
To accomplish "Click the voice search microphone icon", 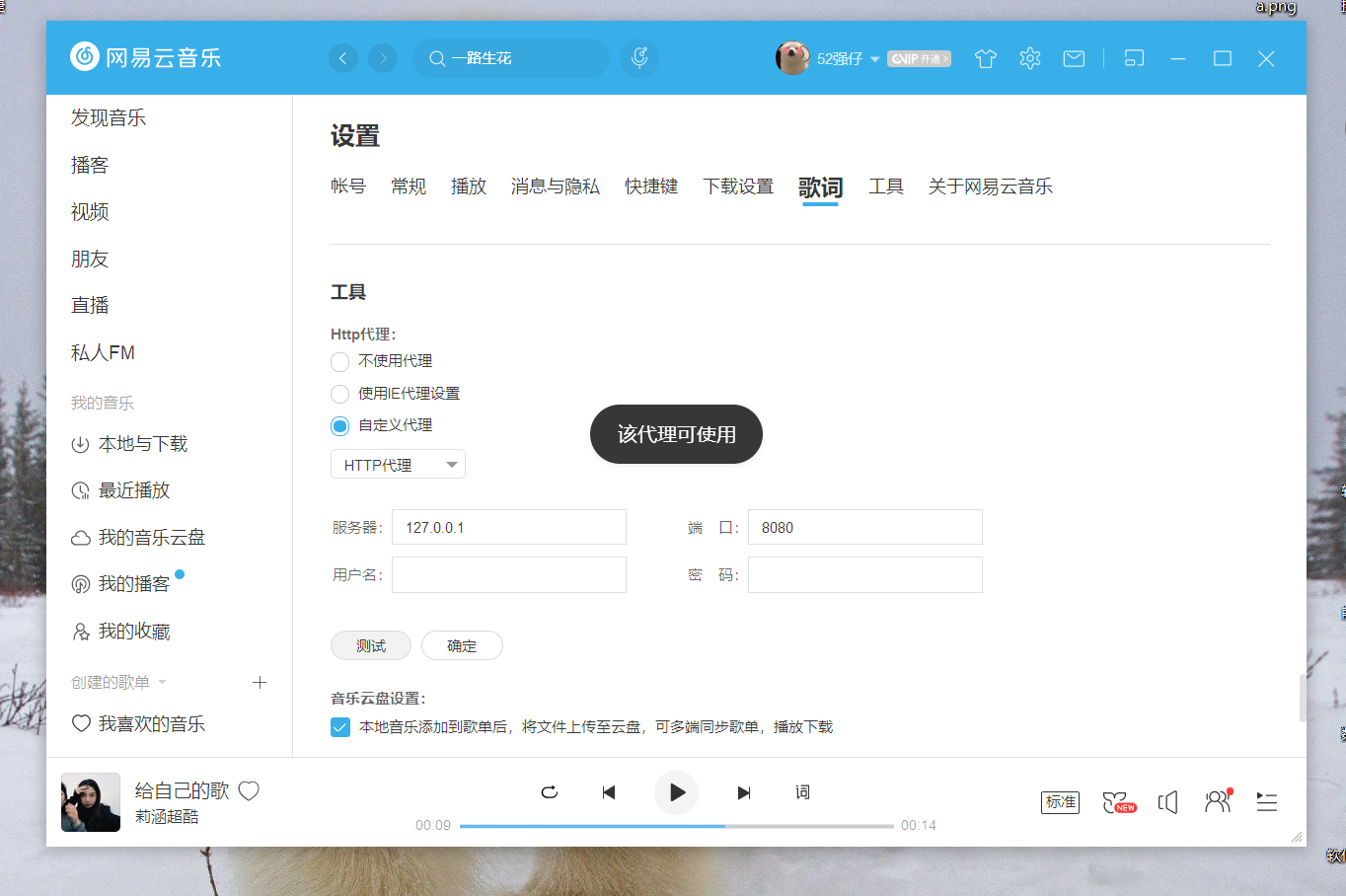I will click(639, 58).
